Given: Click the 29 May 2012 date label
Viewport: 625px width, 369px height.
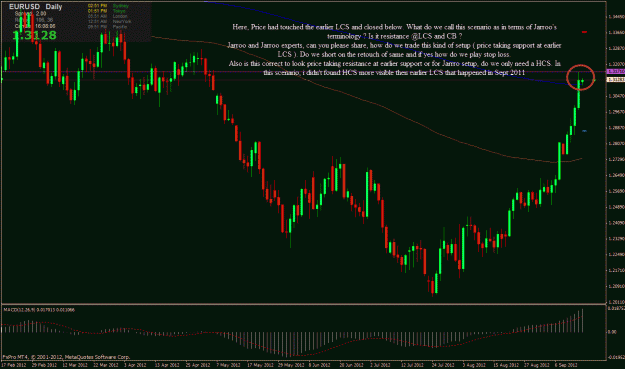Looking at the screenshot, I should pyautogui.click(x=291, y=365).
